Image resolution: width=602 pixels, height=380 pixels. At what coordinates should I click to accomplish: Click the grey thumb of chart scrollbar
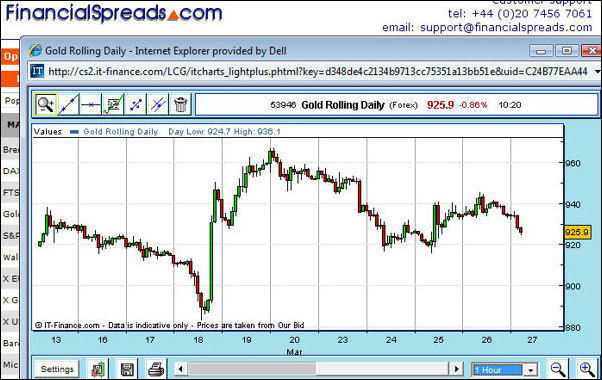[252, 370]
